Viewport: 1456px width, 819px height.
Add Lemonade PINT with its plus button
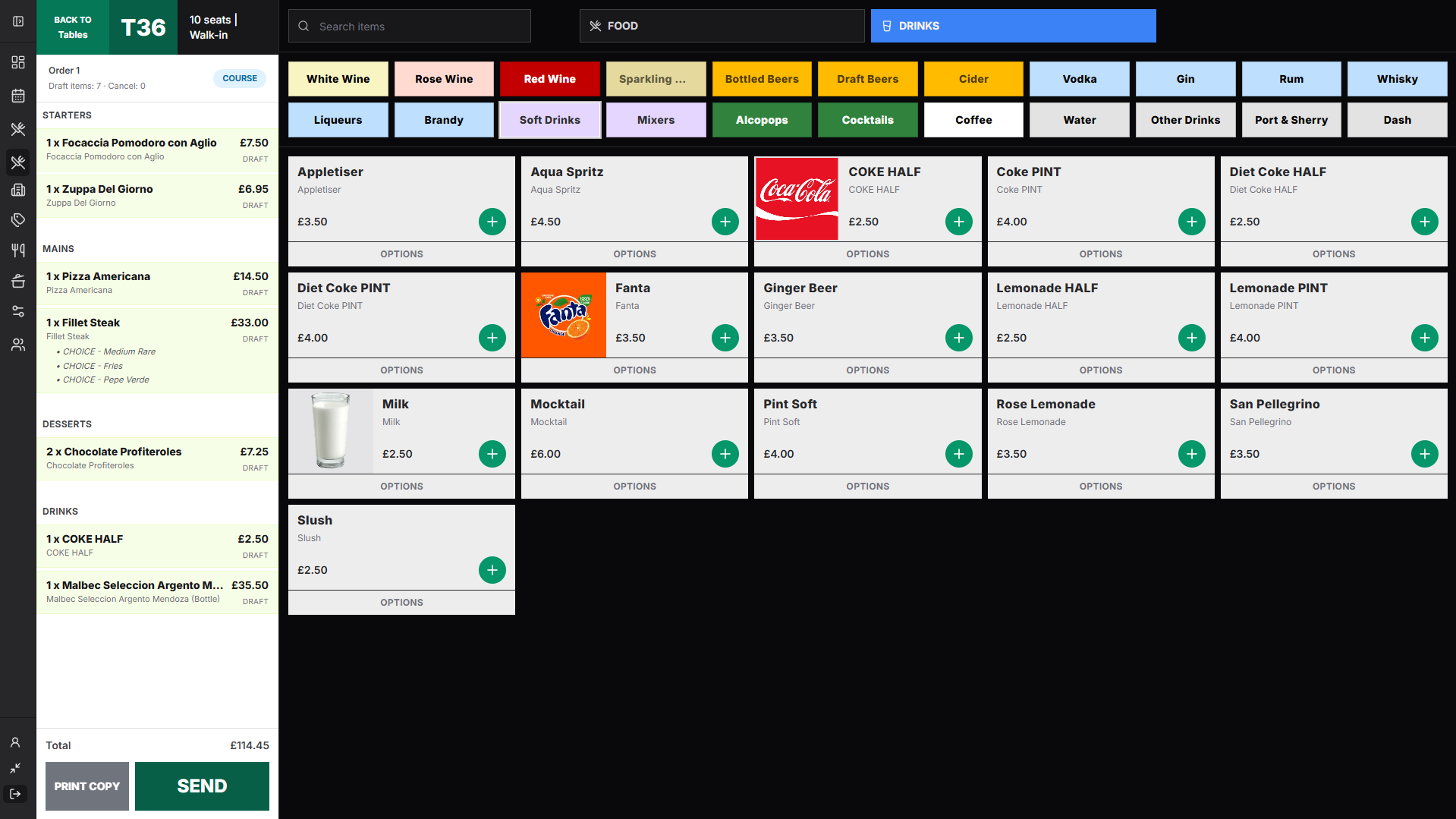tap(1425, 338)
